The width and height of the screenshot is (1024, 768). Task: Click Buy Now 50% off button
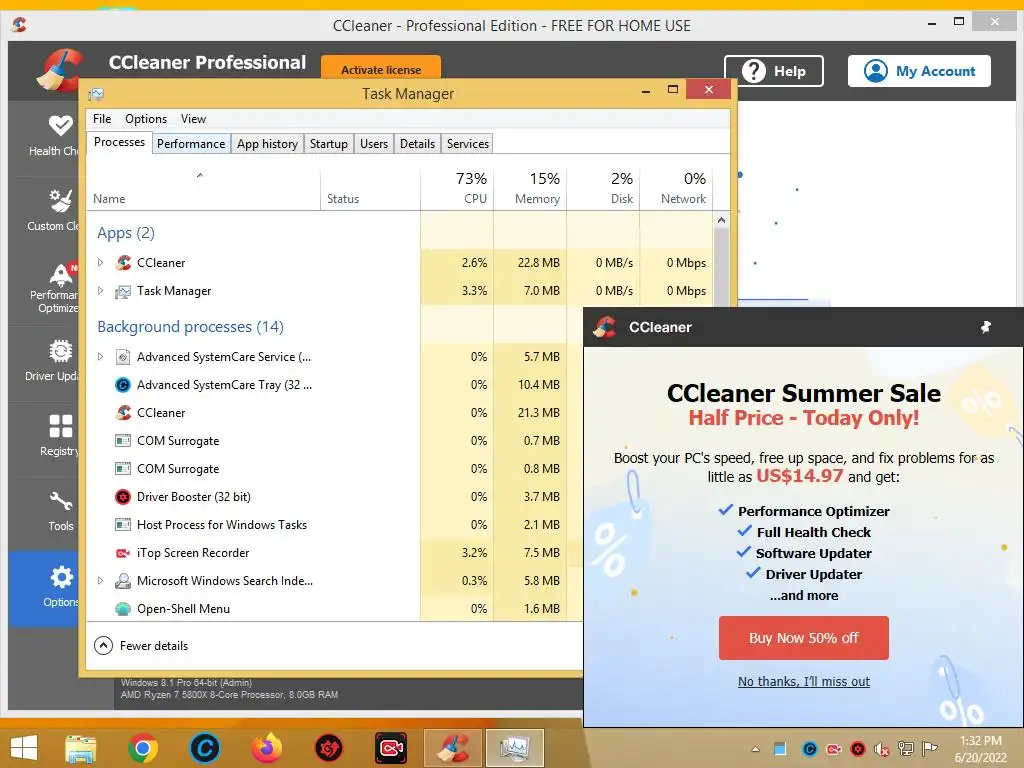pos(803,638)
